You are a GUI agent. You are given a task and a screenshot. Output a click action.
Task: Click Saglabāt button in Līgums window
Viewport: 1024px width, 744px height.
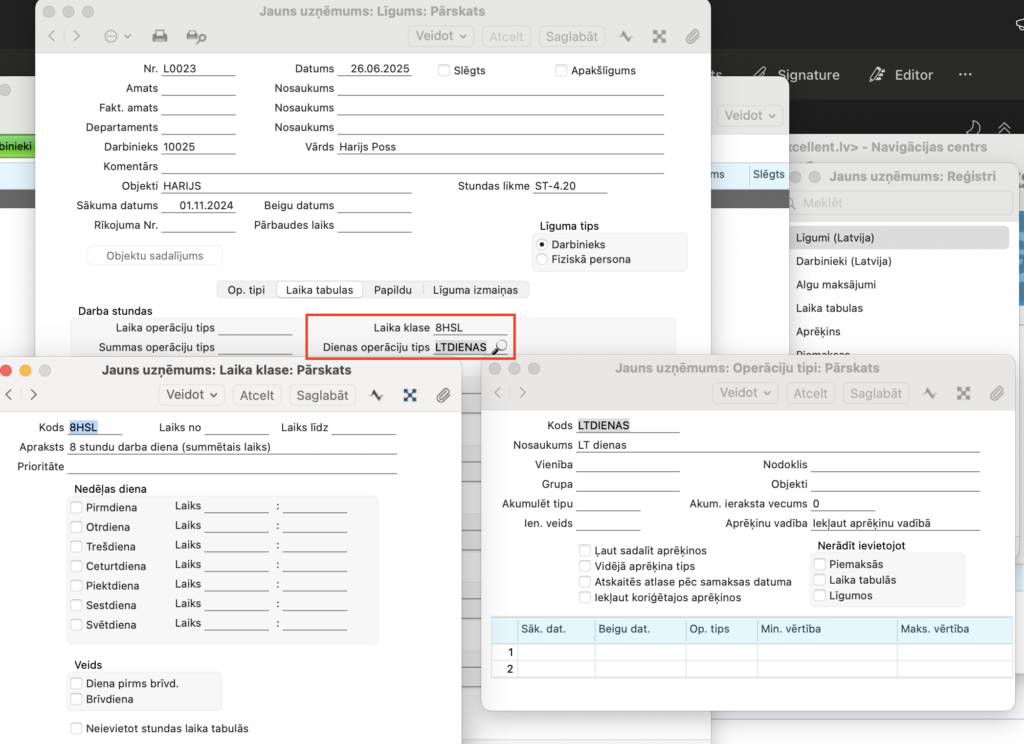(x=571, y=37)
